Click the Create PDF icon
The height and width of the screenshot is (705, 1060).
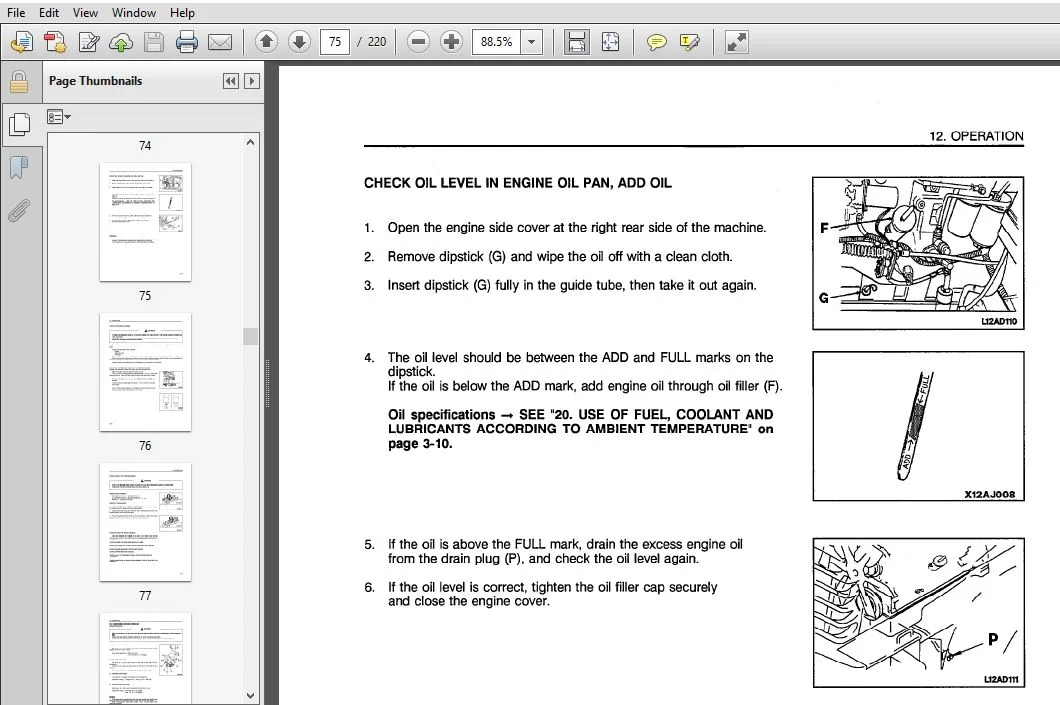point(54,42)
